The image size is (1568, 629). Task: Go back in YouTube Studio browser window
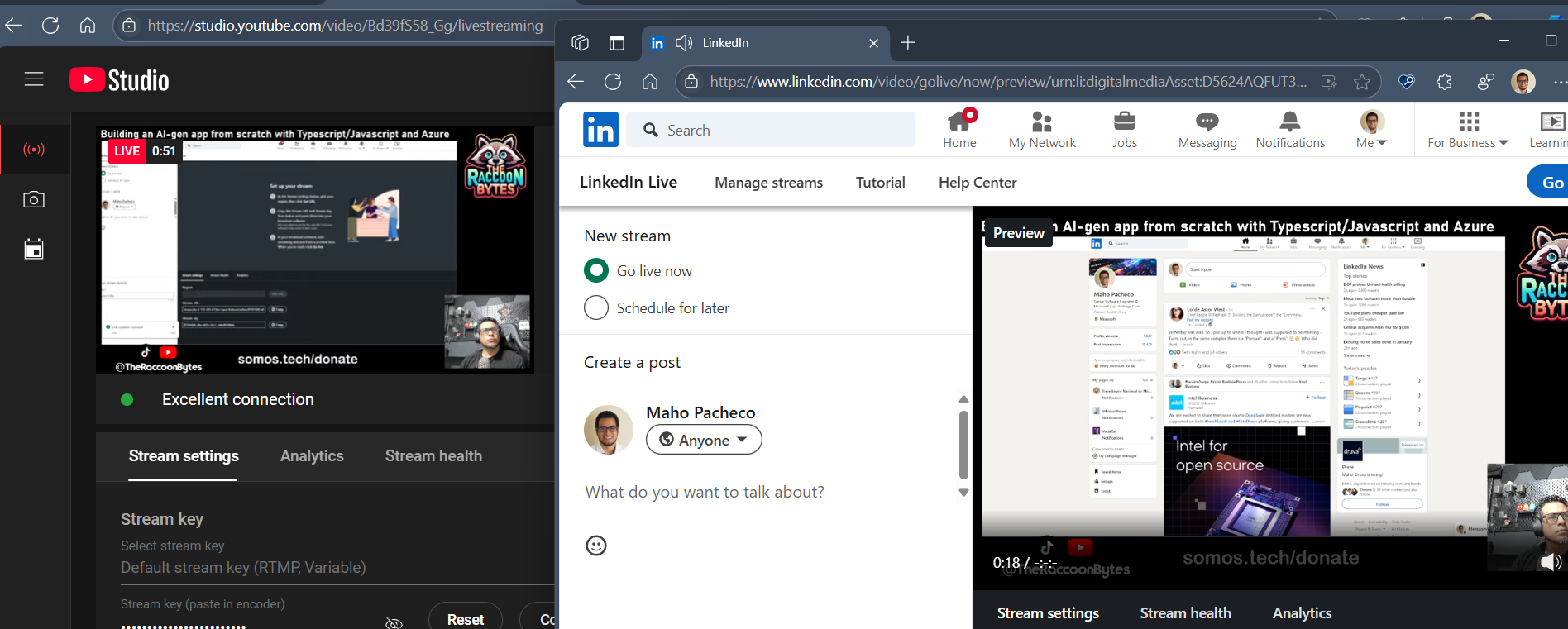pos(13,26)
